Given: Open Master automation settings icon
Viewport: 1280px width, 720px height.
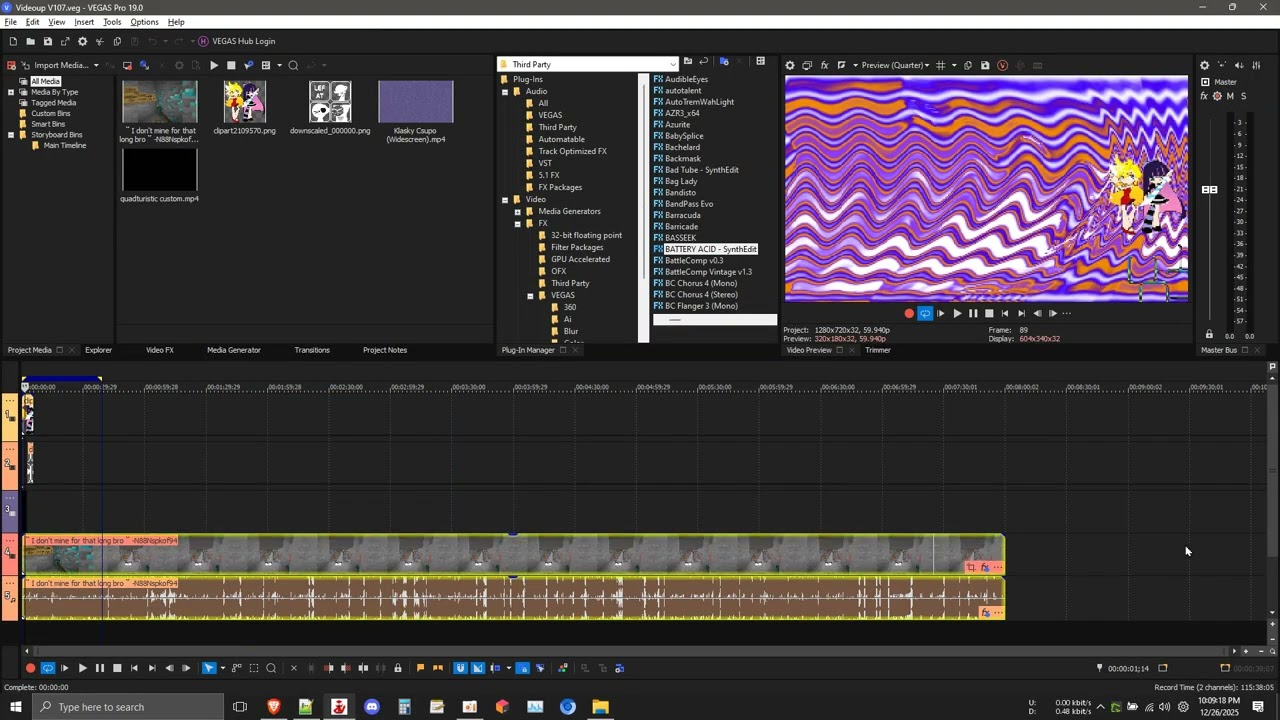Looking at the screenshot, I should 1217,96.
